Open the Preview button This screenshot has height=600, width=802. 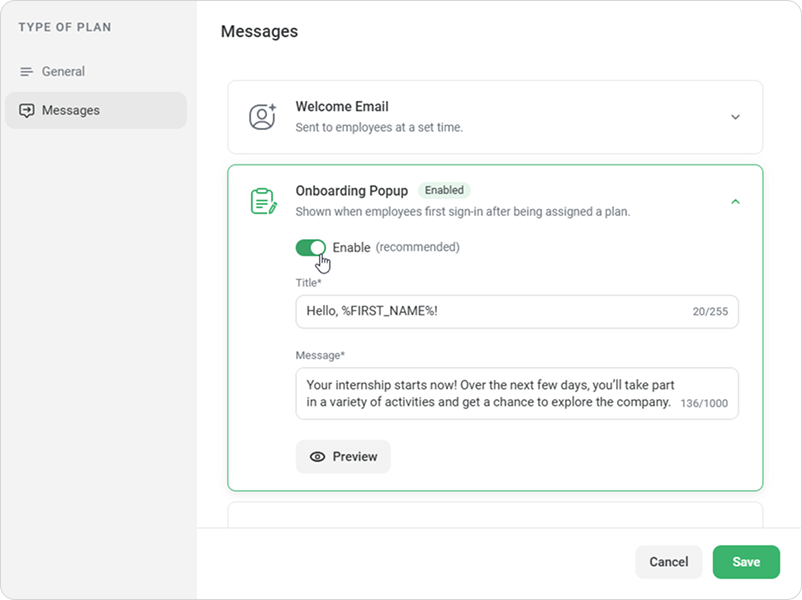coord(343,457)
